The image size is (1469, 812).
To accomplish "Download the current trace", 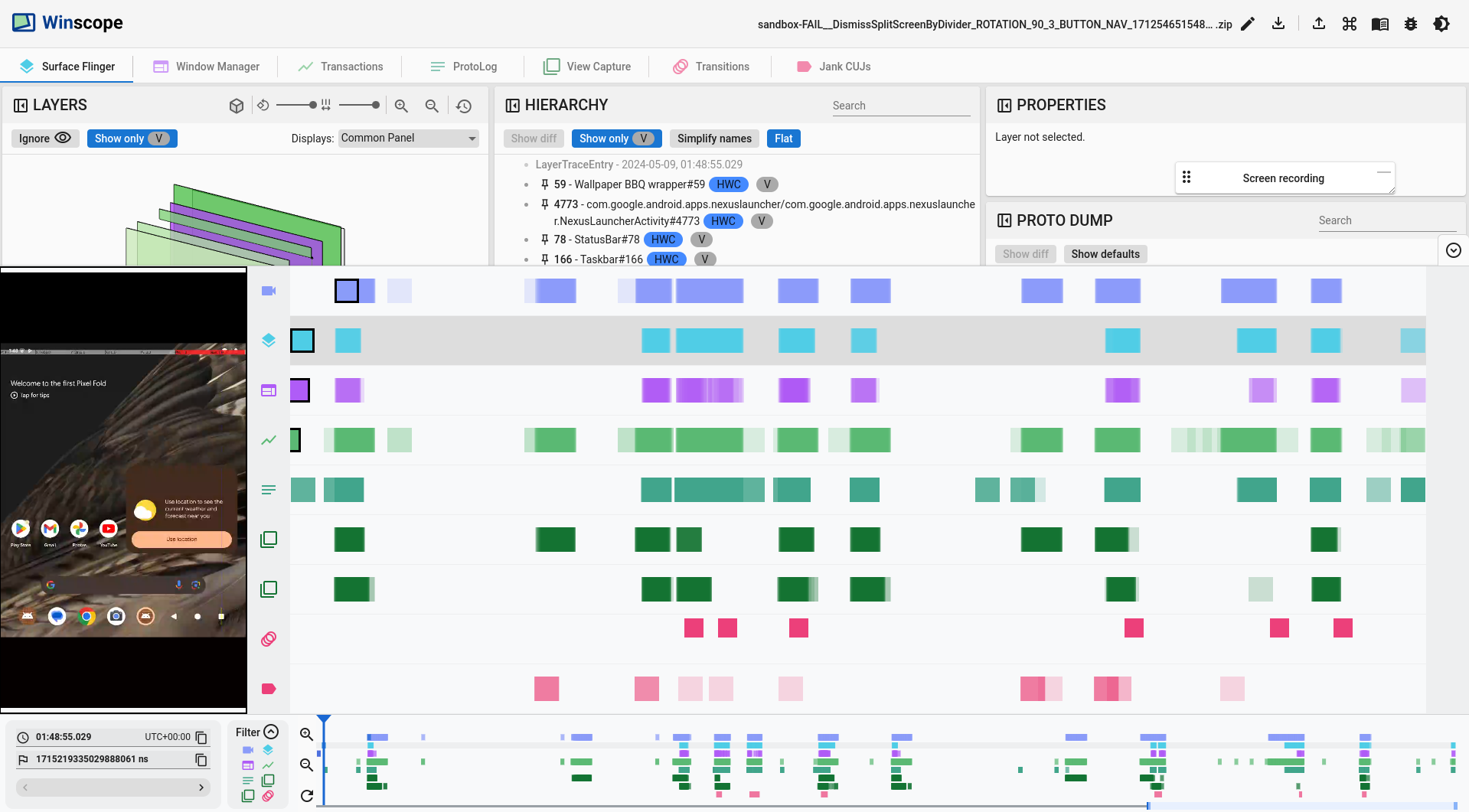I will coord(1278,24).
